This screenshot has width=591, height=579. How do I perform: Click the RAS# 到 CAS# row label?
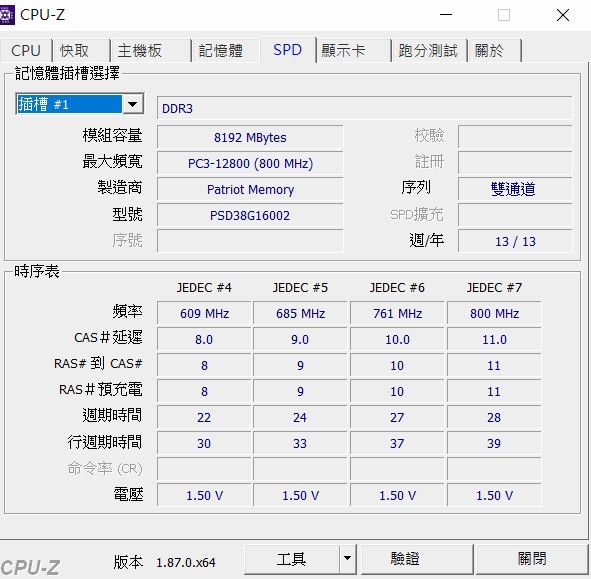click(98, 363)
